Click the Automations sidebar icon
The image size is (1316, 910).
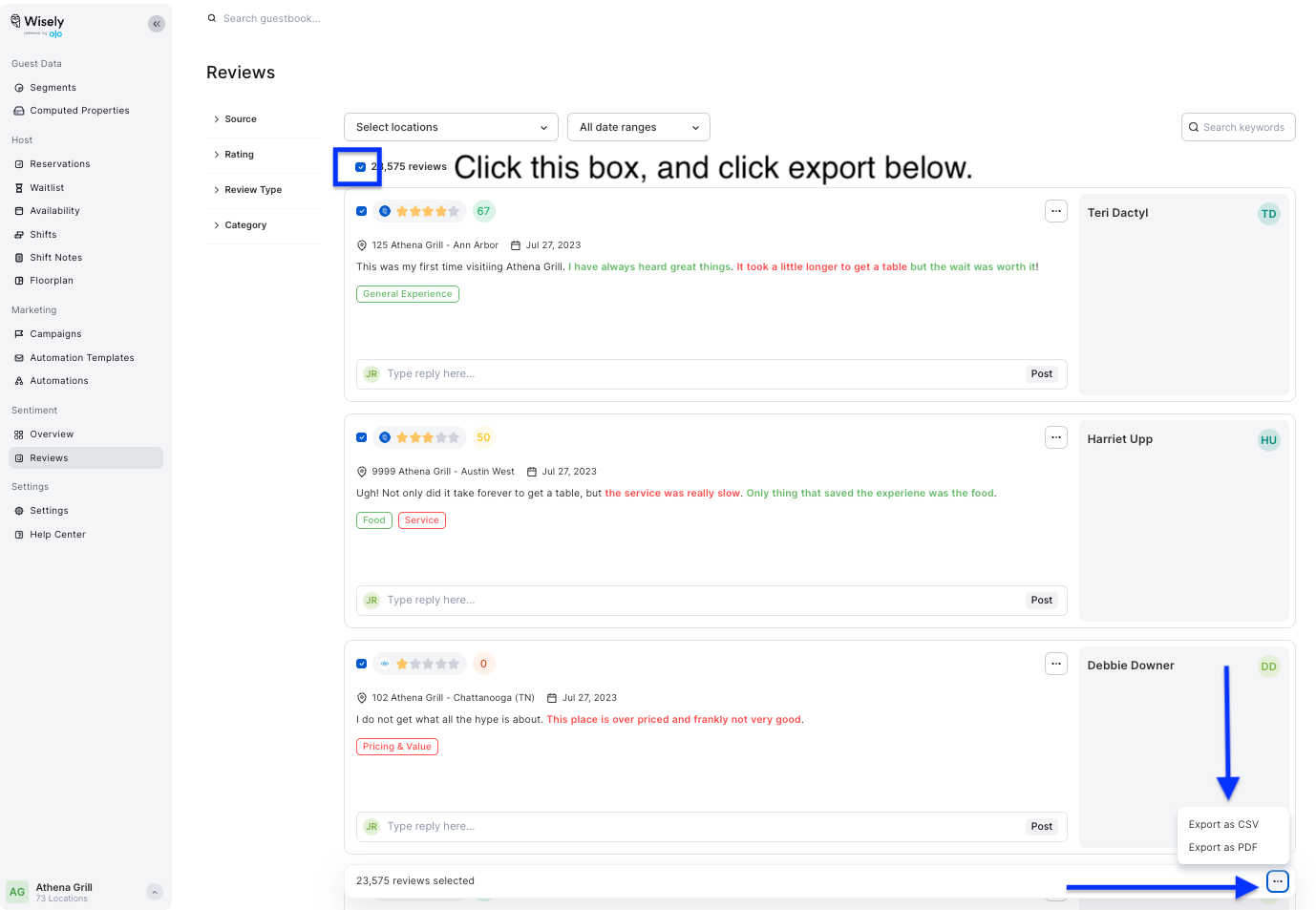tap(19, 381)
